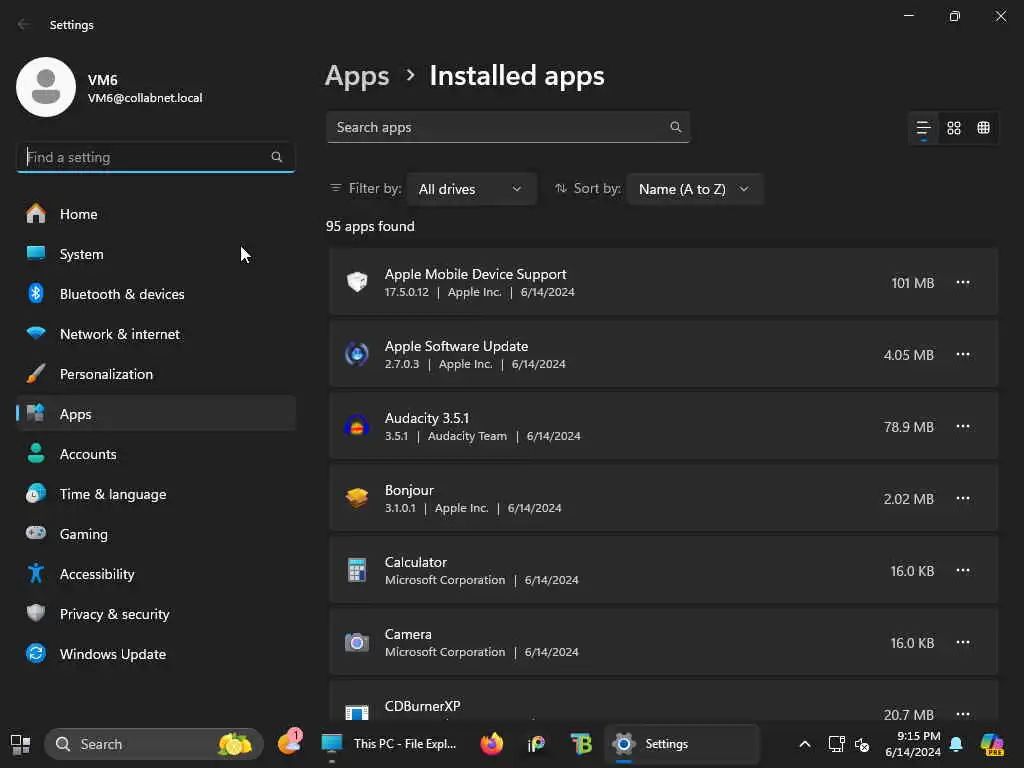This screenshot has height=768, width=1024.
Task: Open the Sort by Name dropdown
Action: [x=694, y=189]
